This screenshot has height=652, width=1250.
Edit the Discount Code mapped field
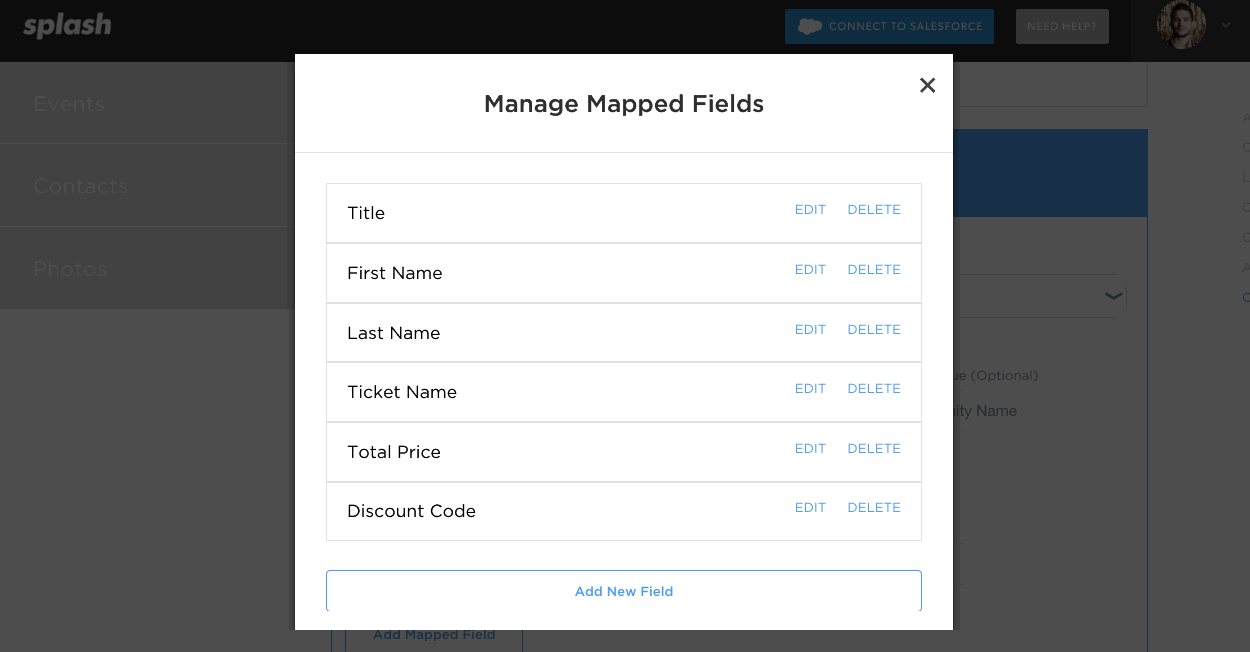[810, 508]
